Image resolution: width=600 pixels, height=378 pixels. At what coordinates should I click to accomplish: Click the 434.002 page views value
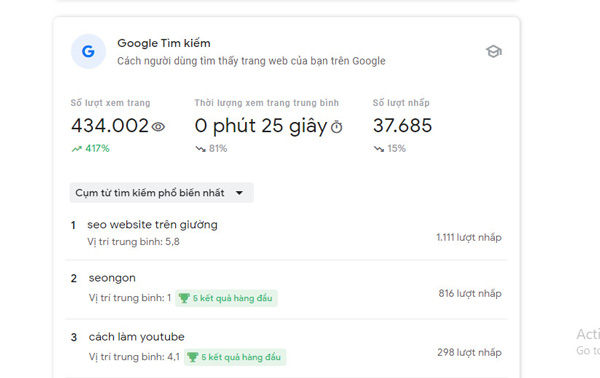[110, 125]
